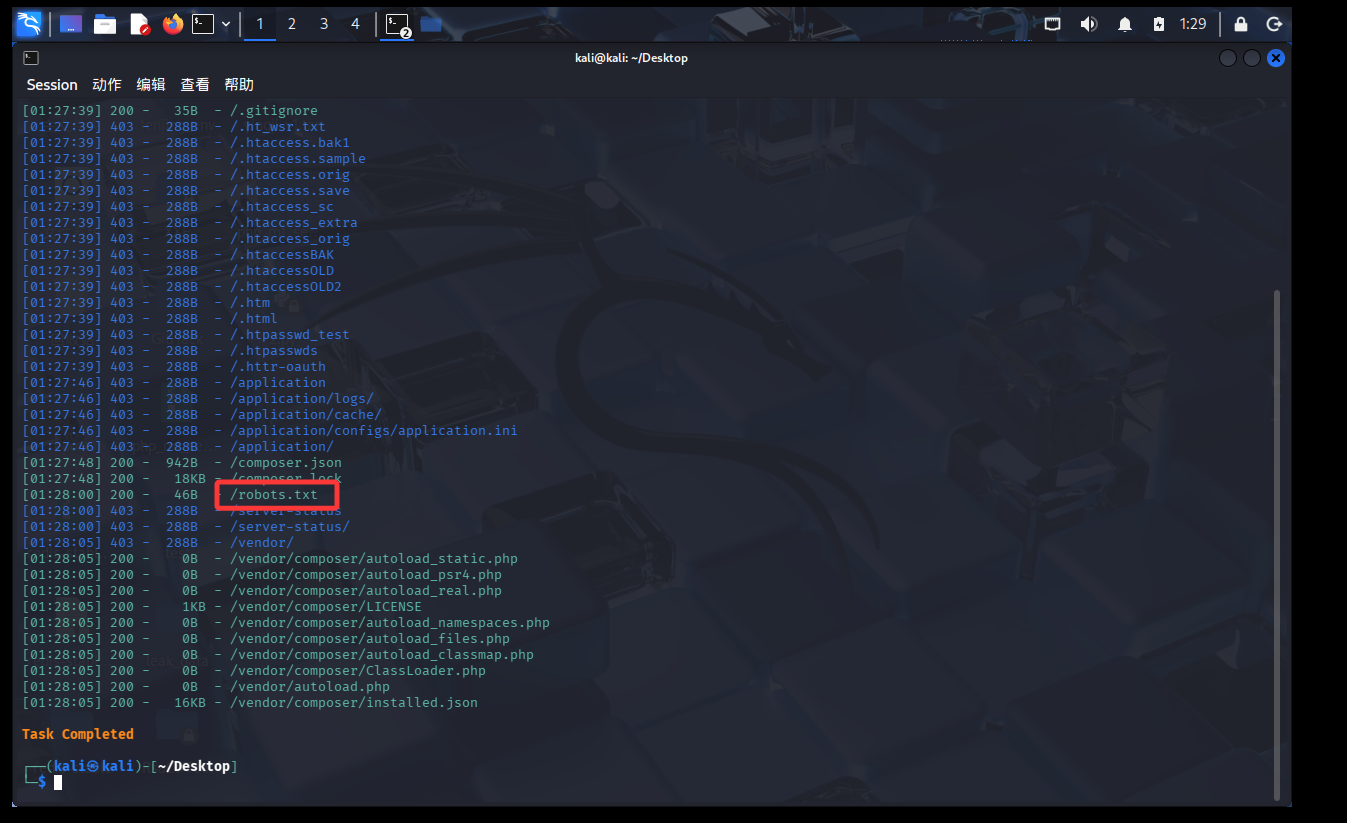Expand the terminal launcher dropdown arrow

pos(226,24)
